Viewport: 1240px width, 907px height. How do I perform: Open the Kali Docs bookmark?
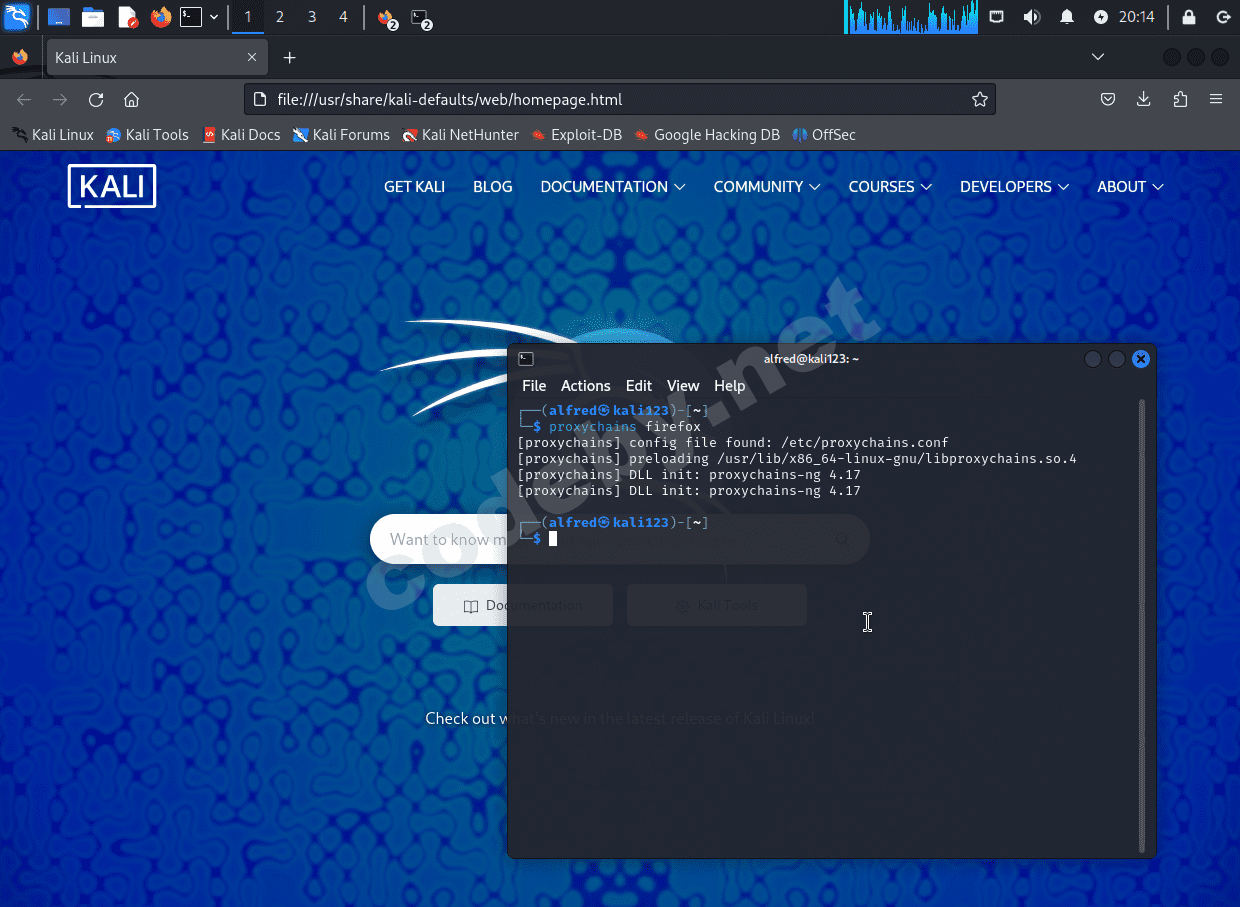[241, 134]
